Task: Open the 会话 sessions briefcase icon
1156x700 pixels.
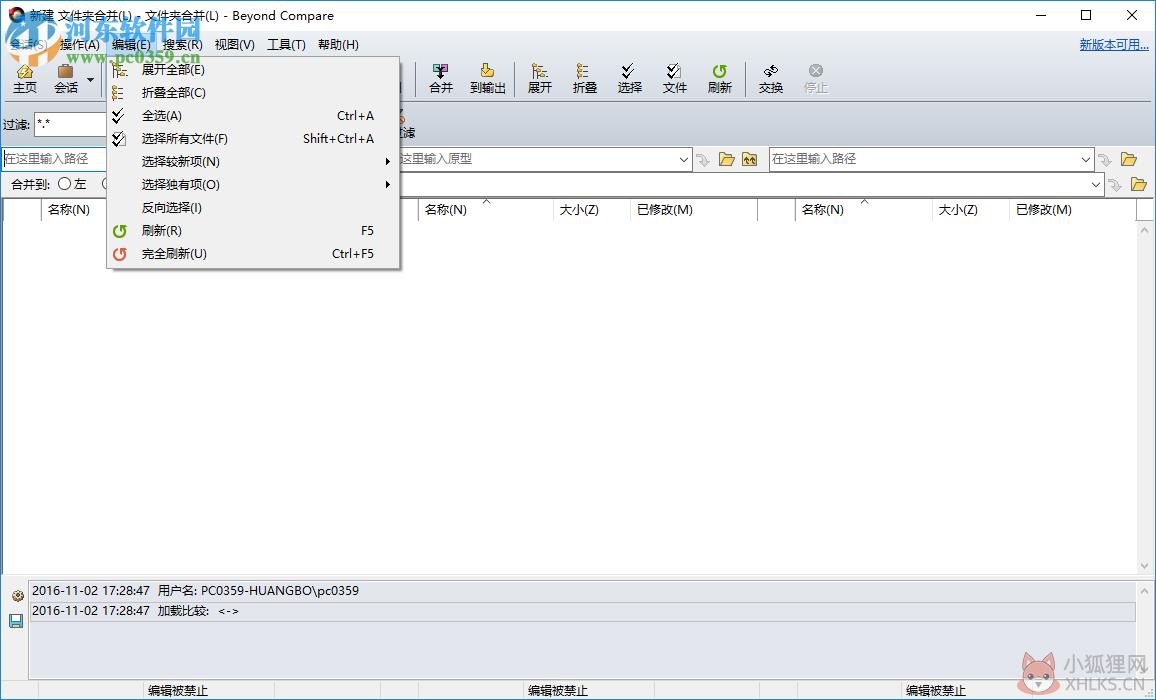Action: click(66, 79)
